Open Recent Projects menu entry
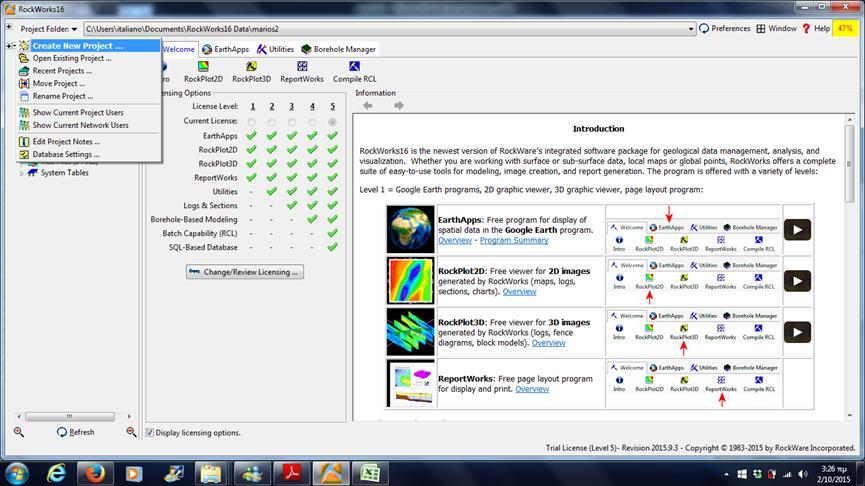This screenshot has height=486, width=865. tap(89, 71)
